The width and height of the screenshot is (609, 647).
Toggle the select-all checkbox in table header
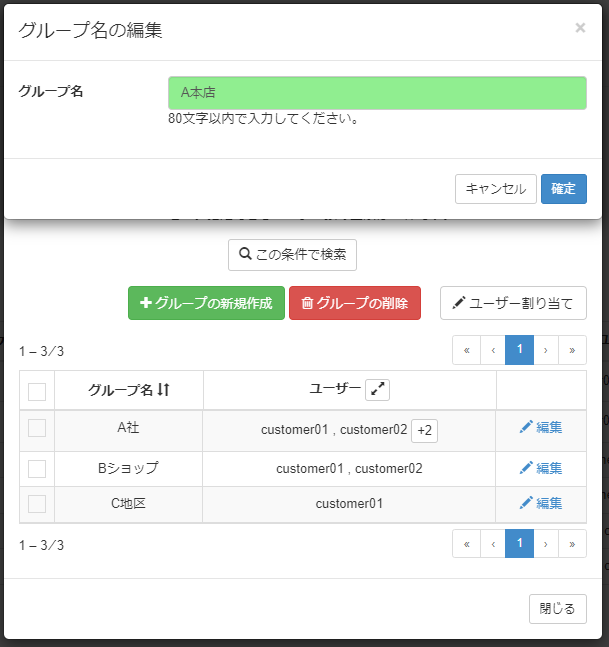37,392
